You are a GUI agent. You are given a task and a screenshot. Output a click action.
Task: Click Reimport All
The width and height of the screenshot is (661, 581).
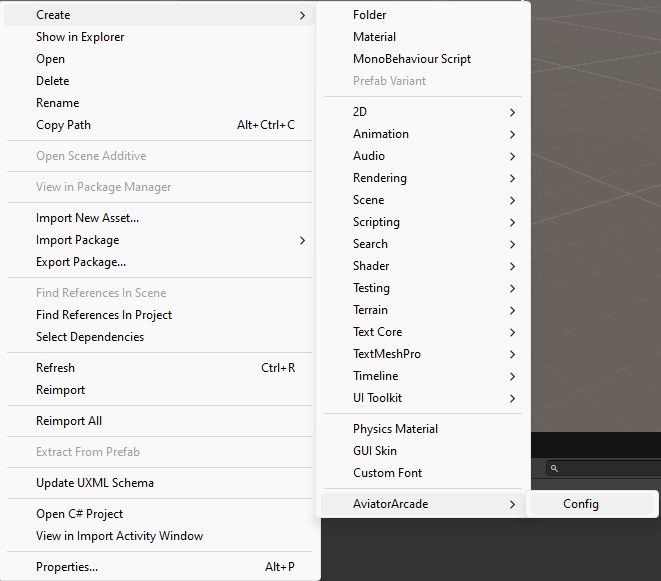(159, 421)
